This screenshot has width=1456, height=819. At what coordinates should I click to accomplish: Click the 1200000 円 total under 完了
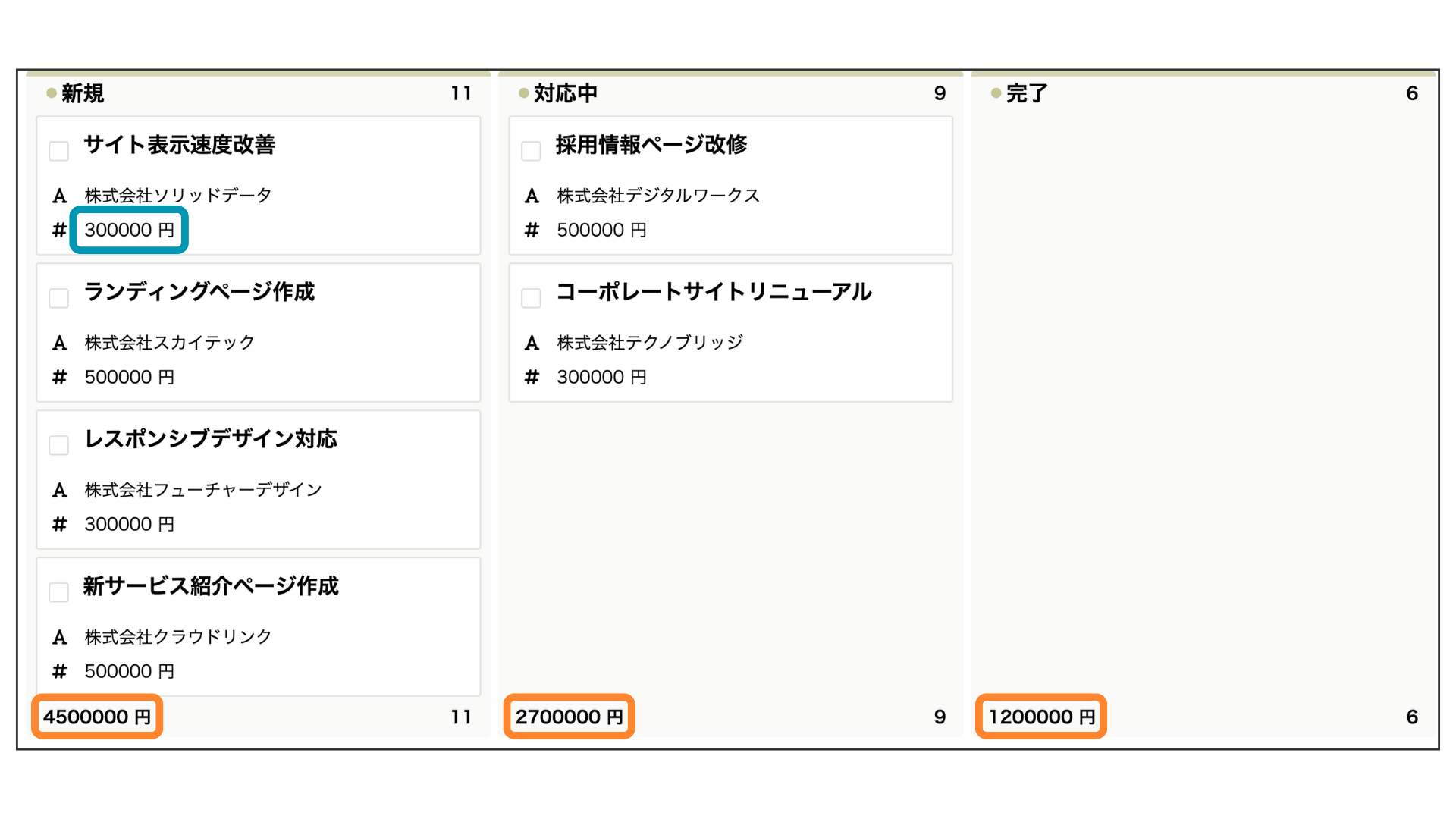pyautogui.click(x=1041, y=717)
